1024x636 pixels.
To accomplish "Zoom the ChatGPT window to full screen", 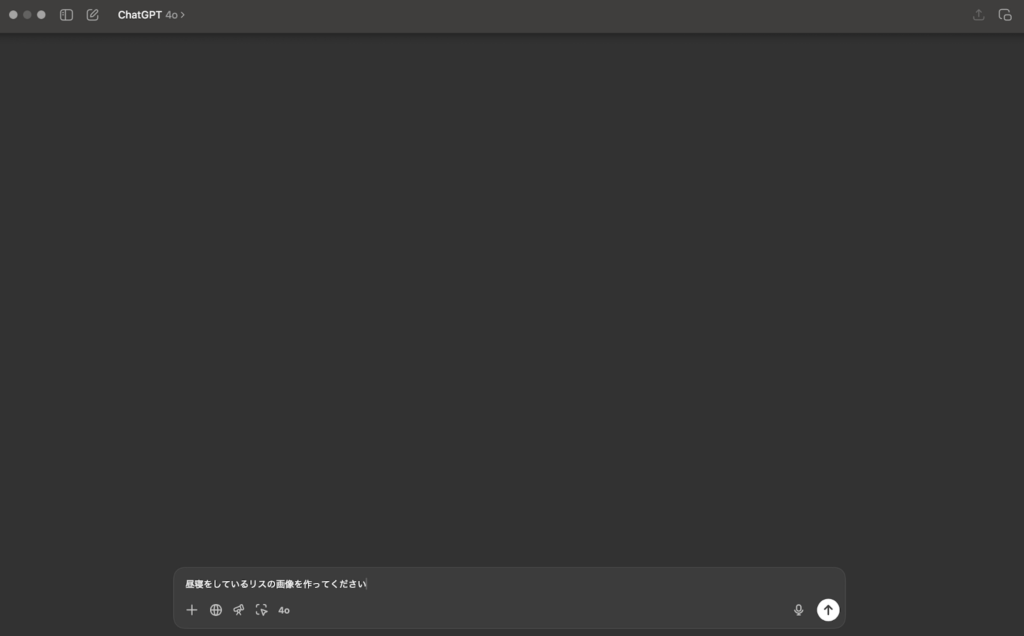I will [41, 14].
